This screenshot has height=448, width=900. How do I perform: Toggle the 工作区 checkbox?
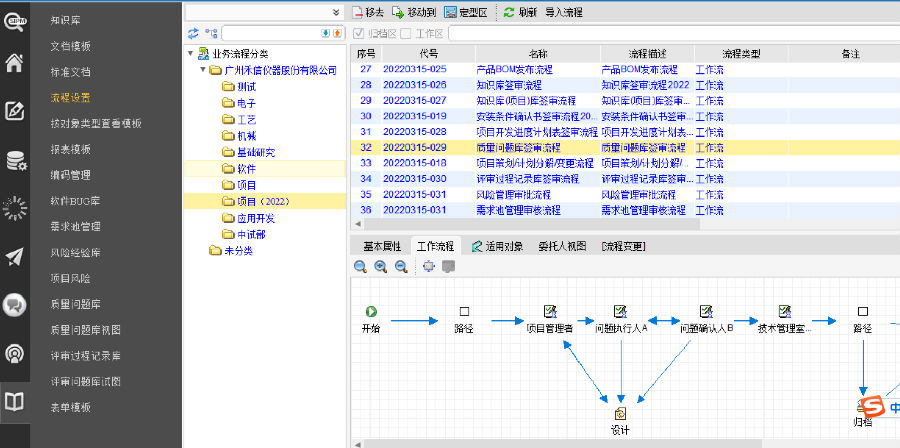[406, 33]
